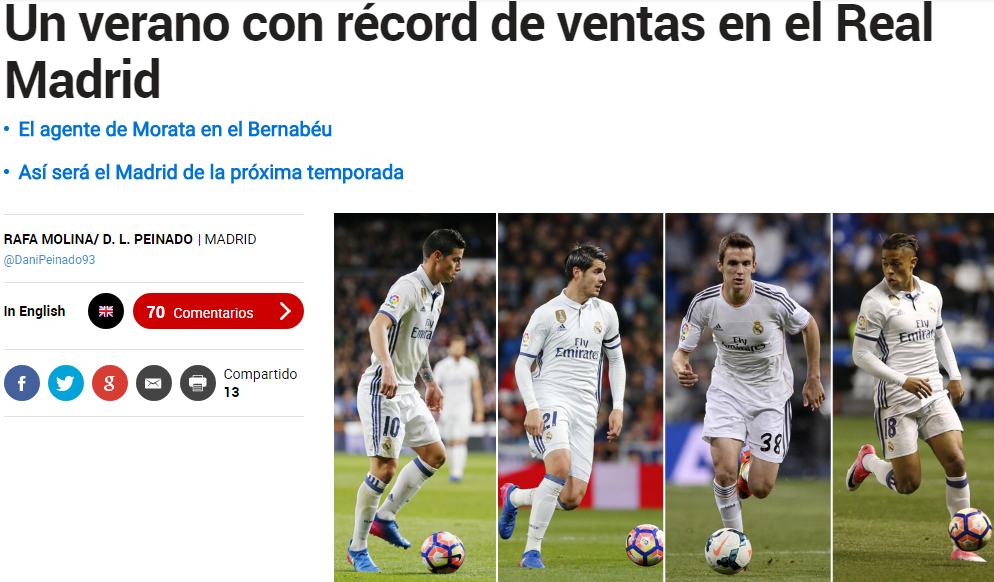Image resolution: width=994 pixels, height=582 pixels.
Task: Click the article headline about récord de ventas
Action: [468, 51]
